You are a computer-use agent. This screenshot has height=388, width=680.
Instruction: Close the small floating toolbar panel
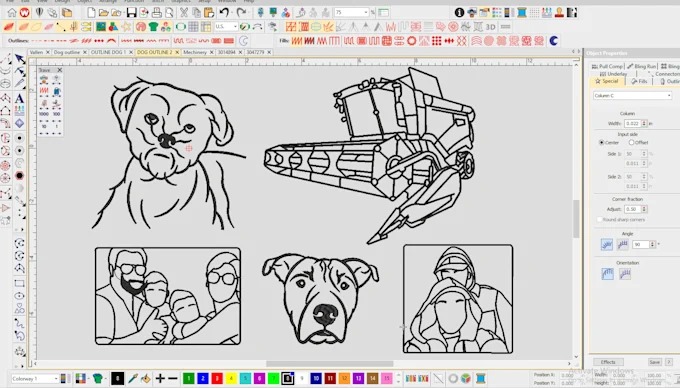59,70
